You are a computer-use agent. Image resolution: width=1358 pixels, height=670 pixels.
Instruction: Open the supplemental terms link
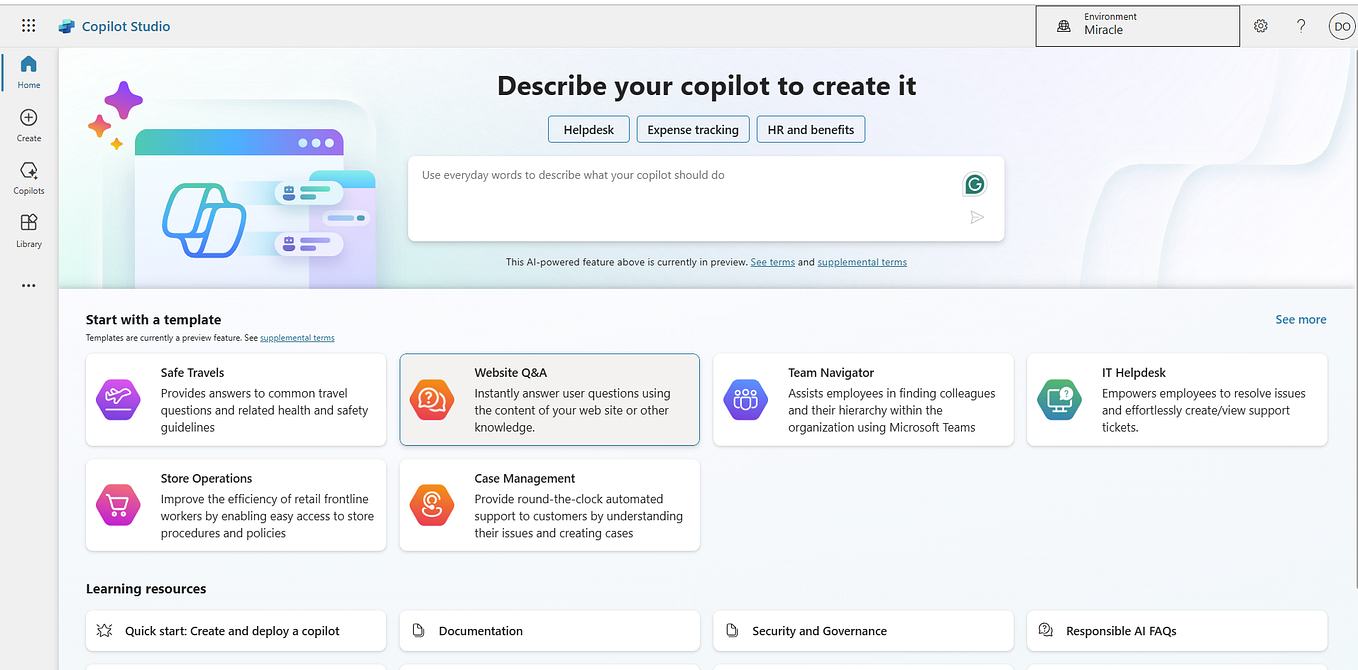(x=862, y=262)
